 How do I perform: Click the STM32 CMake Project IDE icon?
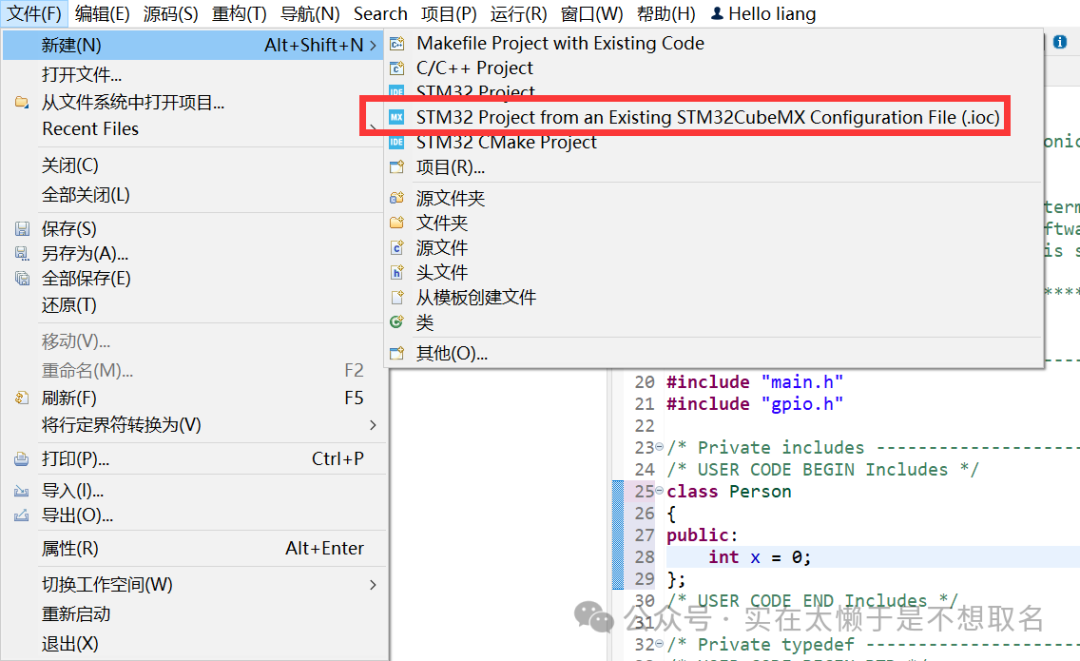click(x=397, y=143)
